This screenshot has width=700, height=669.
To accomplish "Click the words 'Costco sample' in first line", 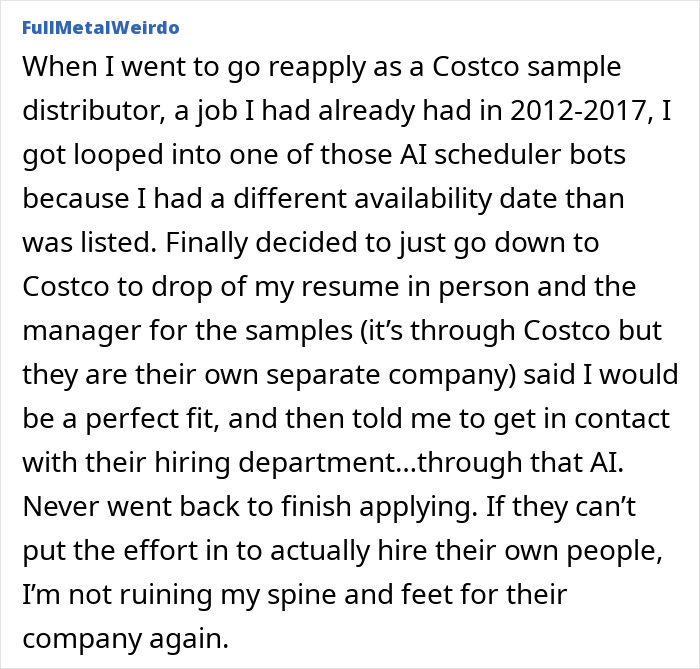I will click(526, 67).
